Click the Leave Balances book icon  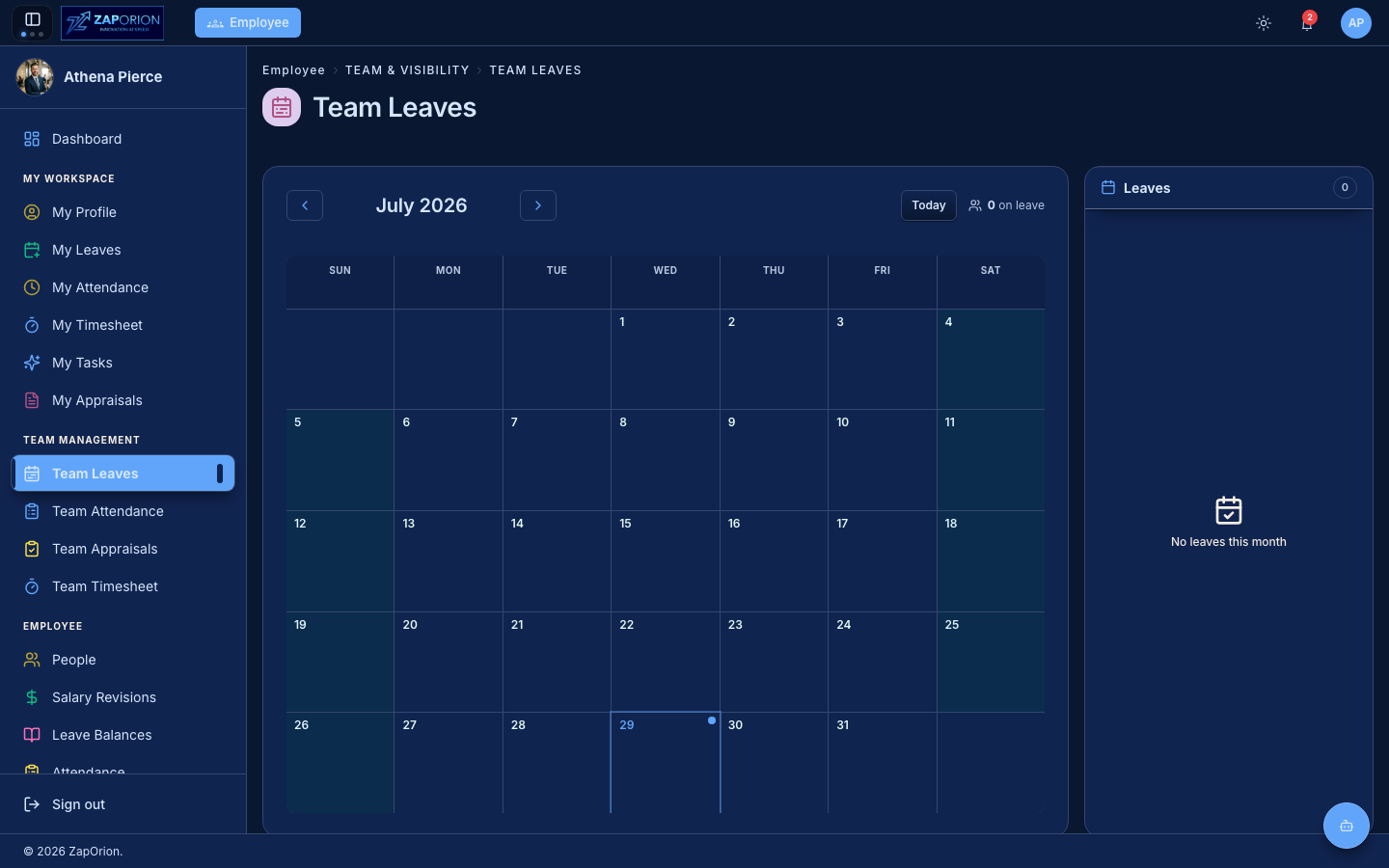tap(32, 735)
